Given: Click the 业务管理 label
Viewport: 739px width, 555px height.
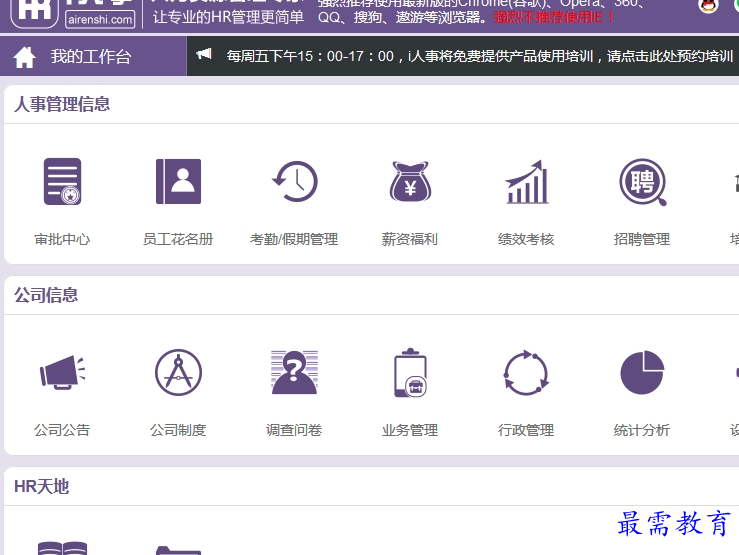Looking at the screenshot, I should tap(410, 430).
